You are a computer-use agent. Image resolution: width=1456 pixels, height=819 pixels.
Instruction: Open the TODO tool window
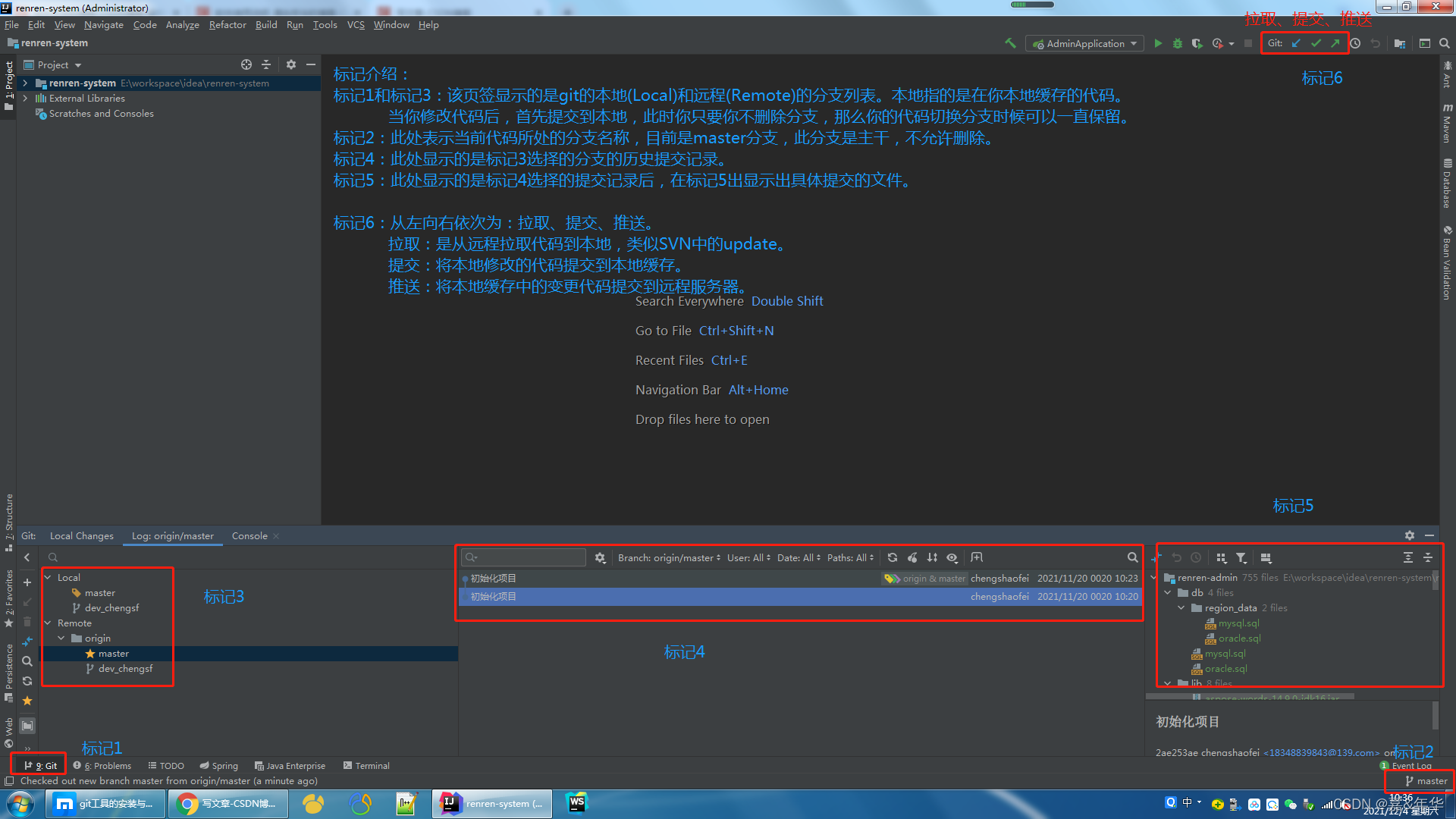pos(166,766)
